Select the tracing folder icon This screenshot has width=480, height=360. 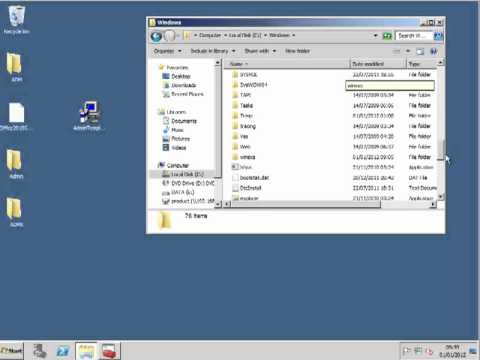coord(235,126)
